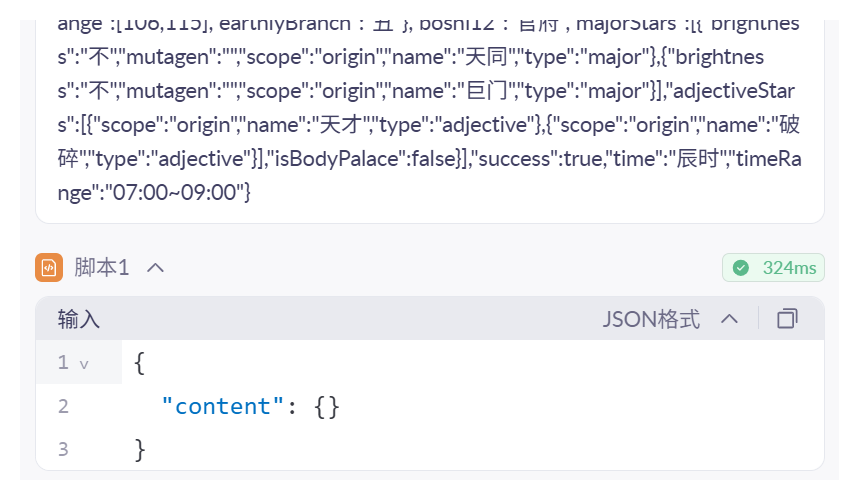This screenshot has width=862, height=480.
Task: Fold the JSON object at line 1
Action: point(84,363)
